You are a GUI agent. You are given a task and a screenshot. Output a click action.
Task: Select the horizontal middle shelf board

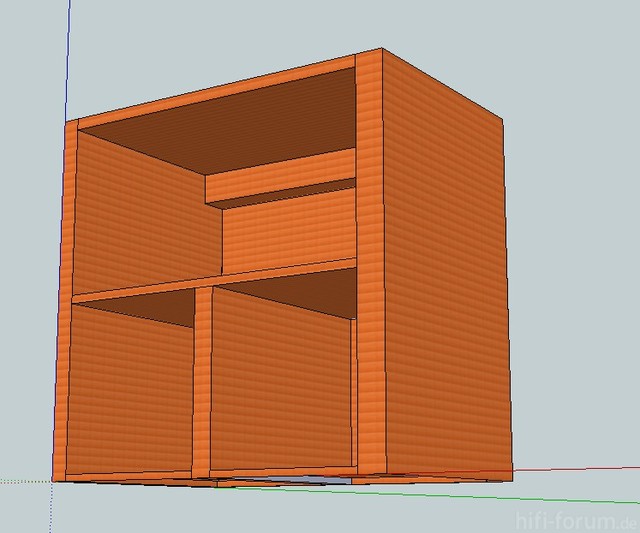(x=214, y=280)
